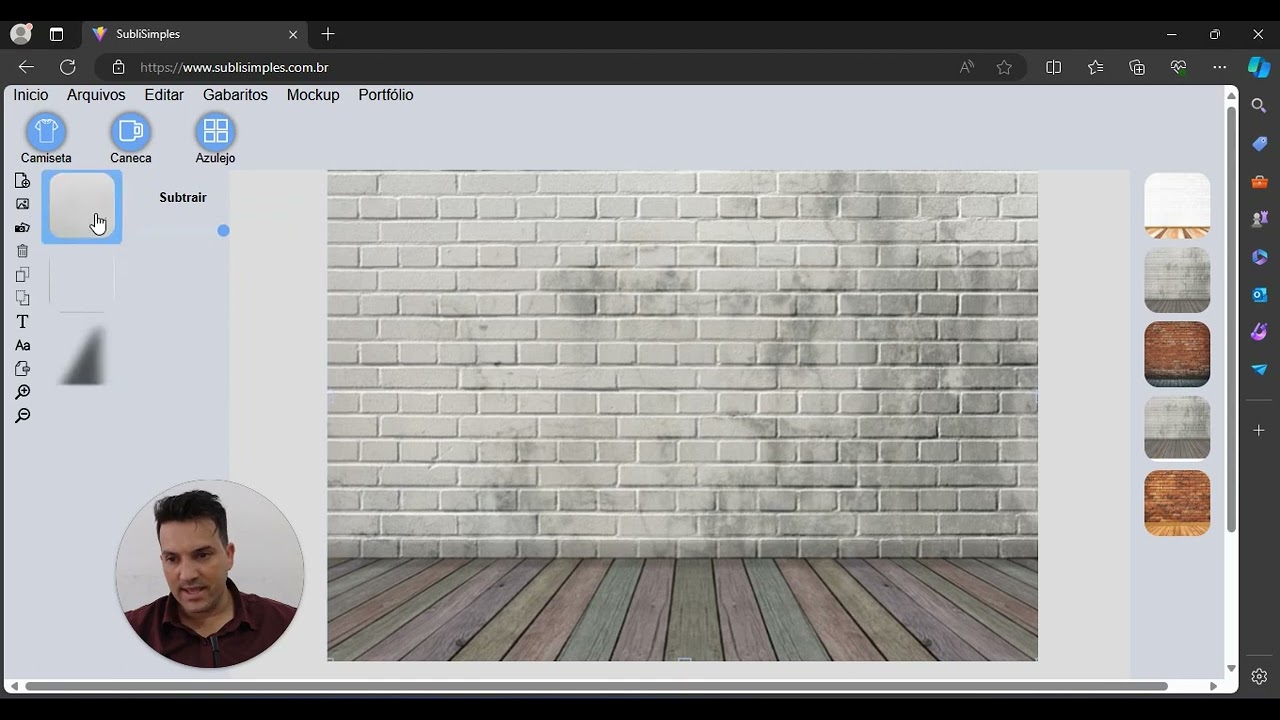Viewport: 1280px width, 720px height.
Task: Open the Mockup menu
Action: click(x=313, y=95)
